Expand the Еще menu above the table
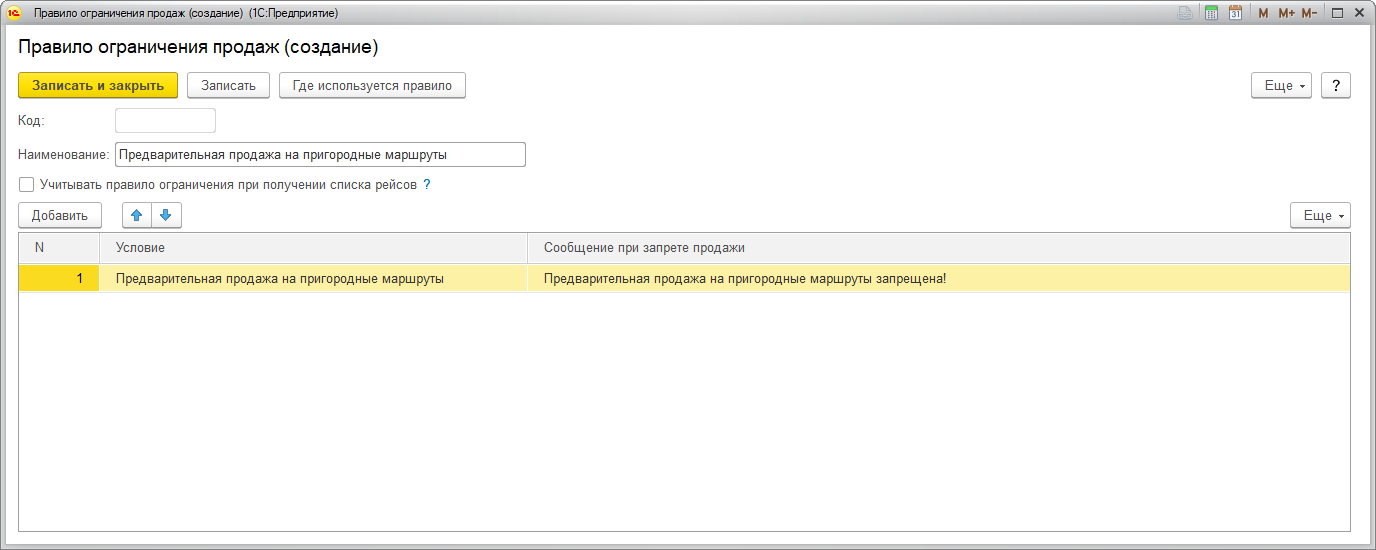This screenshot has height=550, width=1376. (1320, 215)
